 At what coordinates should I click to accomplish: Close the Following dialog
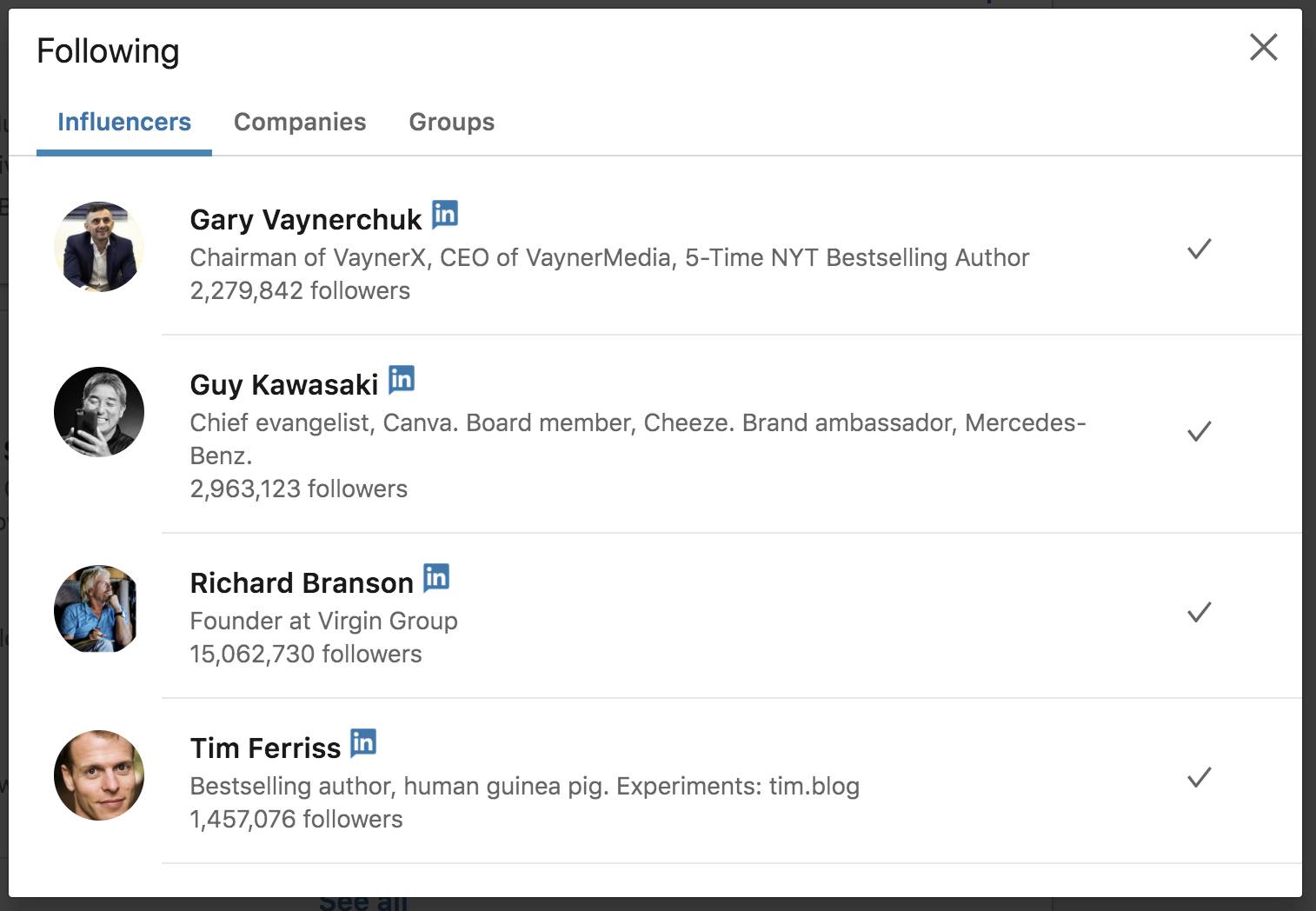coord(1263,48)
